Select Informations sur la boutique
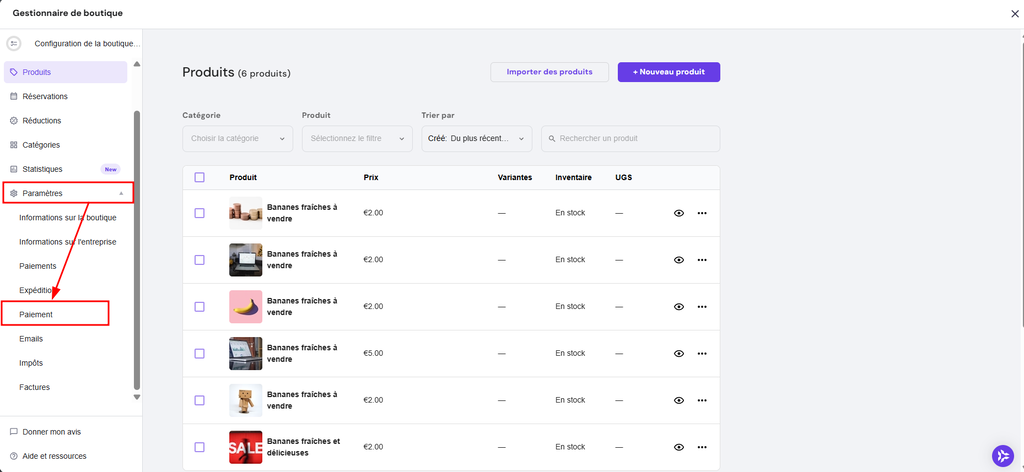This screenshot has height=472, width=1024. [x=68, y=217]
